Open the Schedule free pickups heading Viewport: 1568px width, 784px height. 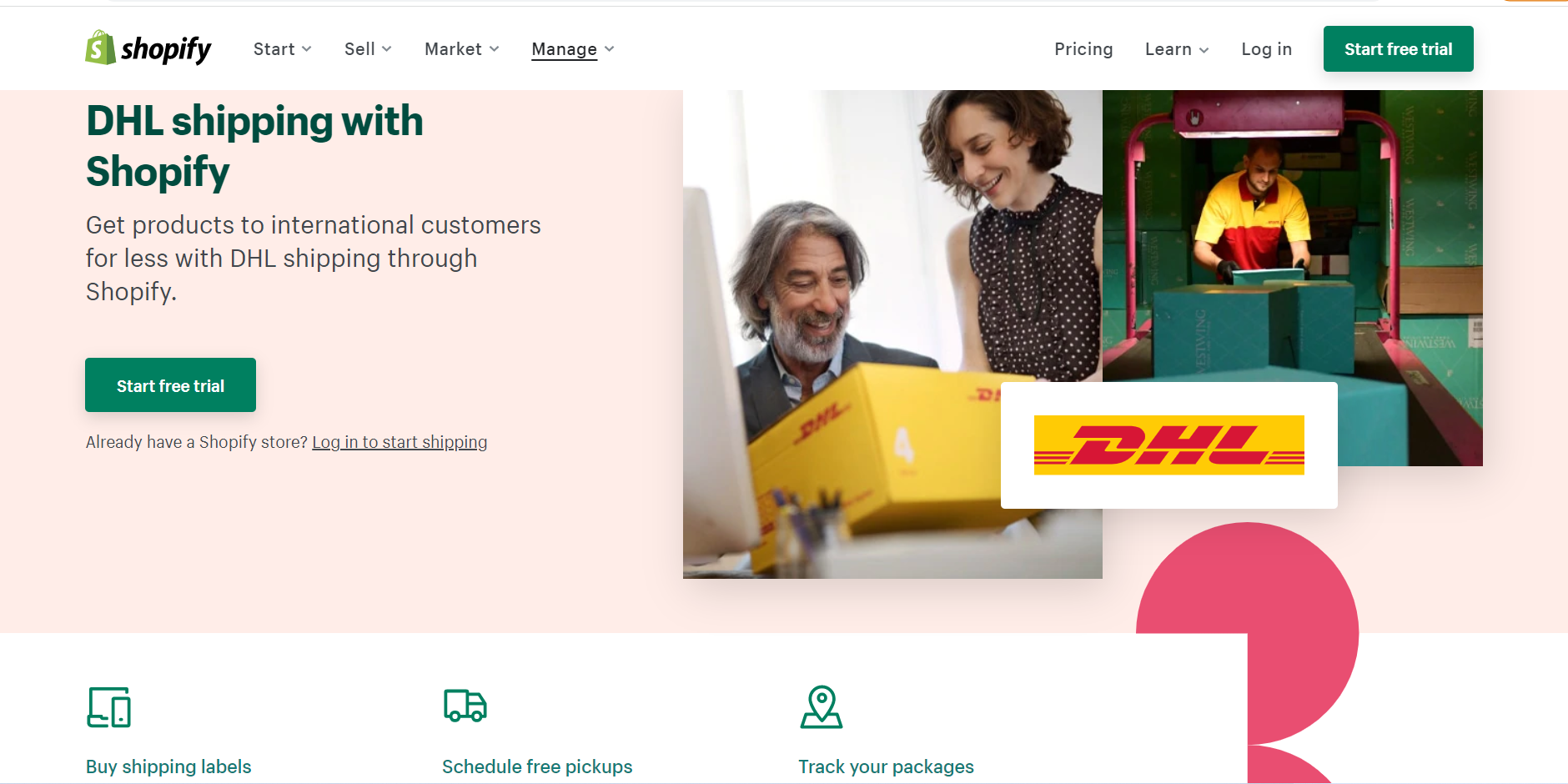(537, 766)
